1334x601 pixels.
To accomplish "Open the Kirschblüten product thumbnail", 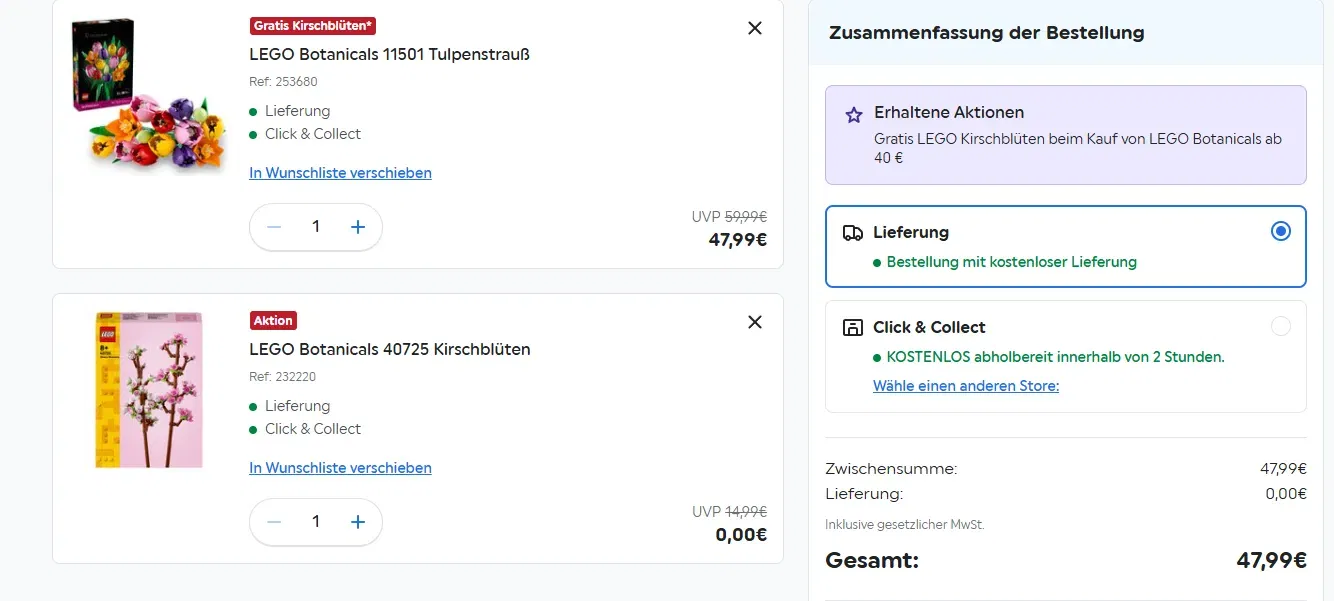I will click(148, 390).
